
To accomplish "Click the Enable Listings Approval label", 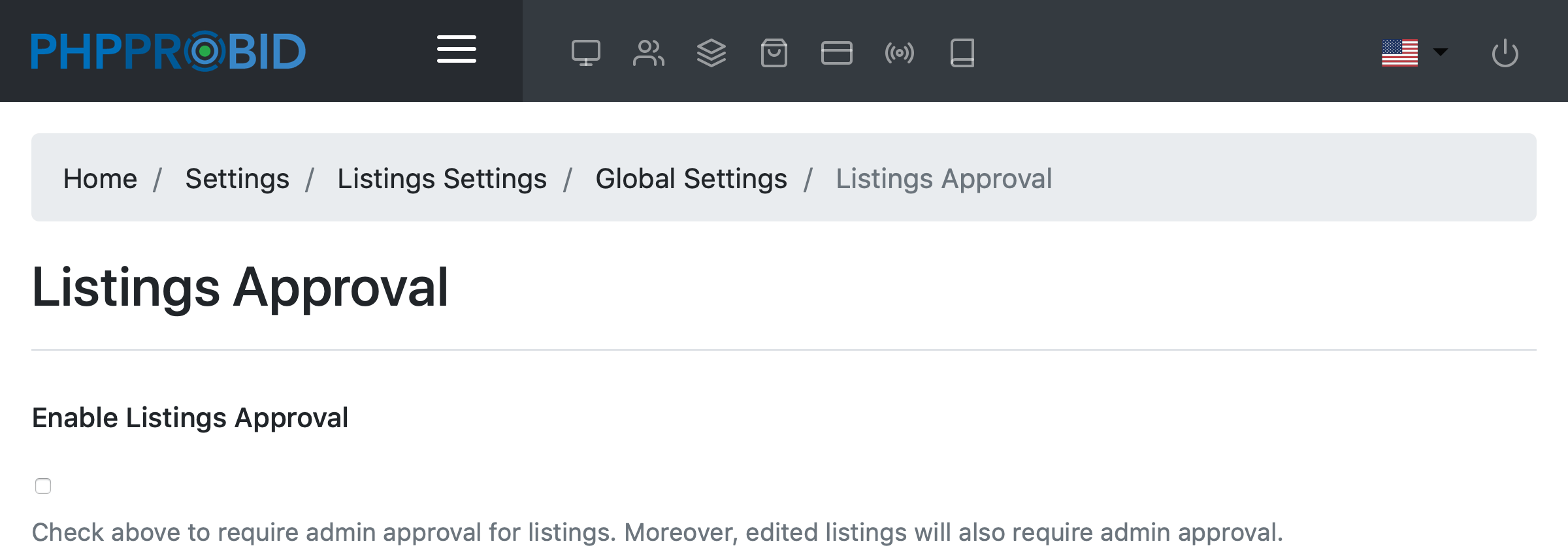I will 190,417.
